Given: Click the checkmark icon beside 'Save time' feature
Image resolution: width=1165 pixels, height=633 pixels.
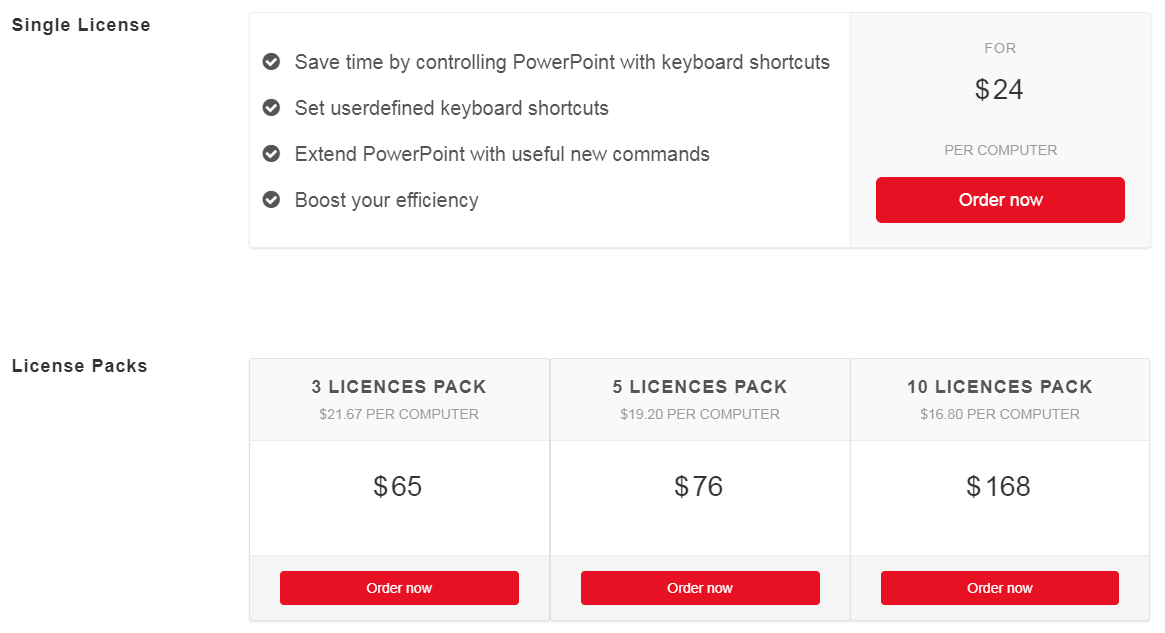Looking at the screenshot, I should coord(271,62).
